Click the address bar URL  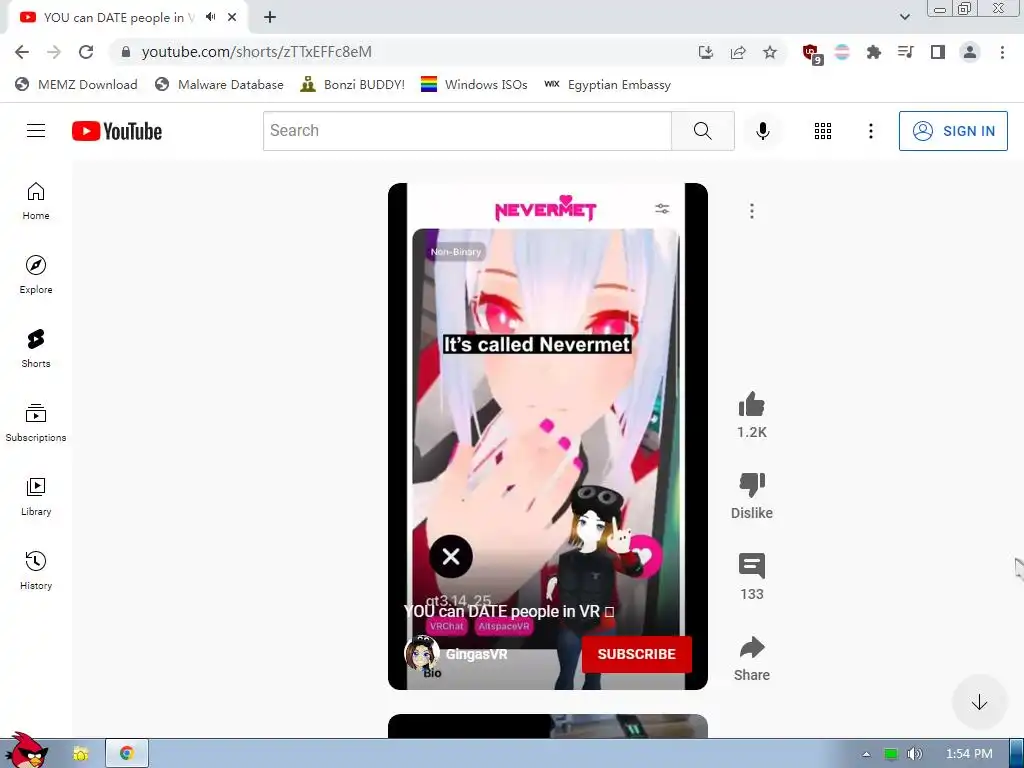257,52
